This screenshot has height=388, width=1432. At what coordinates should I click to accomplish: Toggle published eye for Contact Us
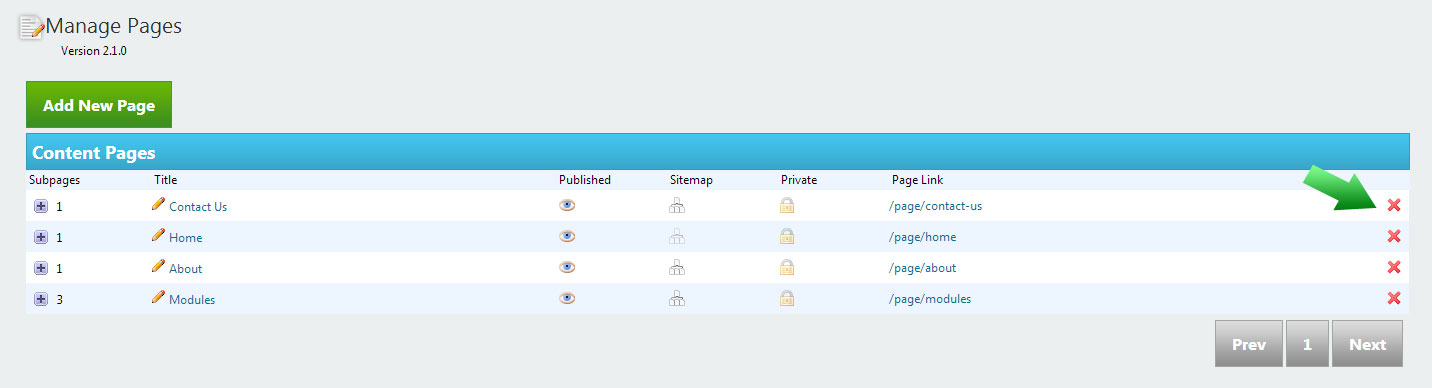pyautogui.click(x=567, y=205)
